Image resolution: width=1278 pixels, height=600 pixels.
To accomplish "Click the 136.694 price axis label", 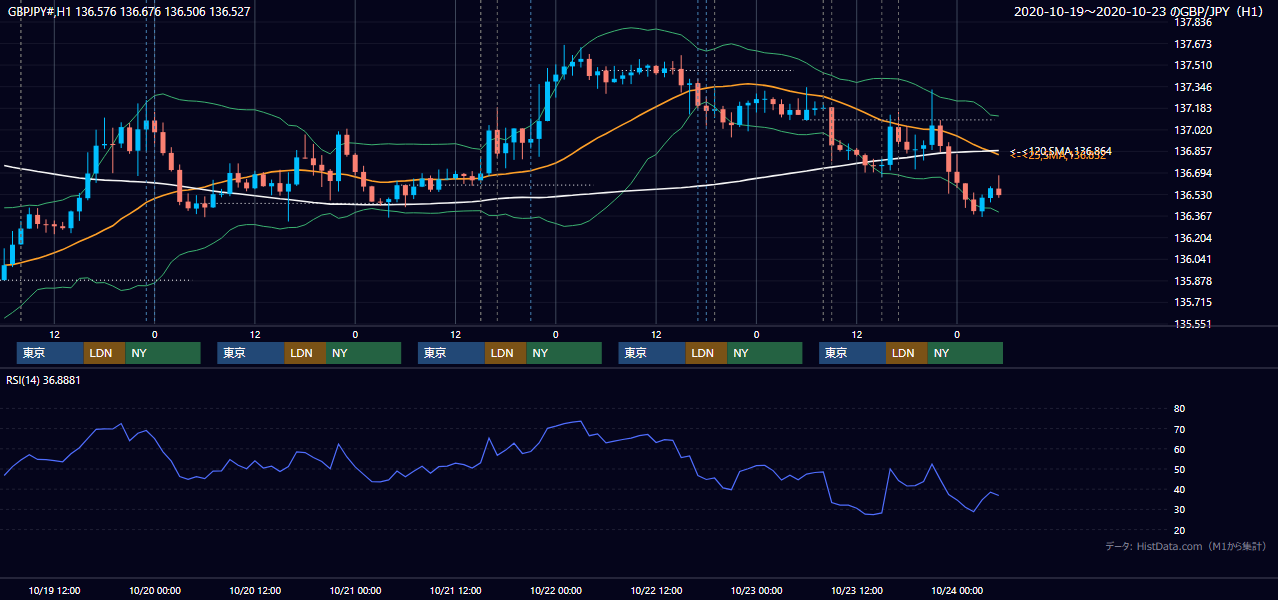I will (1192, 173).
